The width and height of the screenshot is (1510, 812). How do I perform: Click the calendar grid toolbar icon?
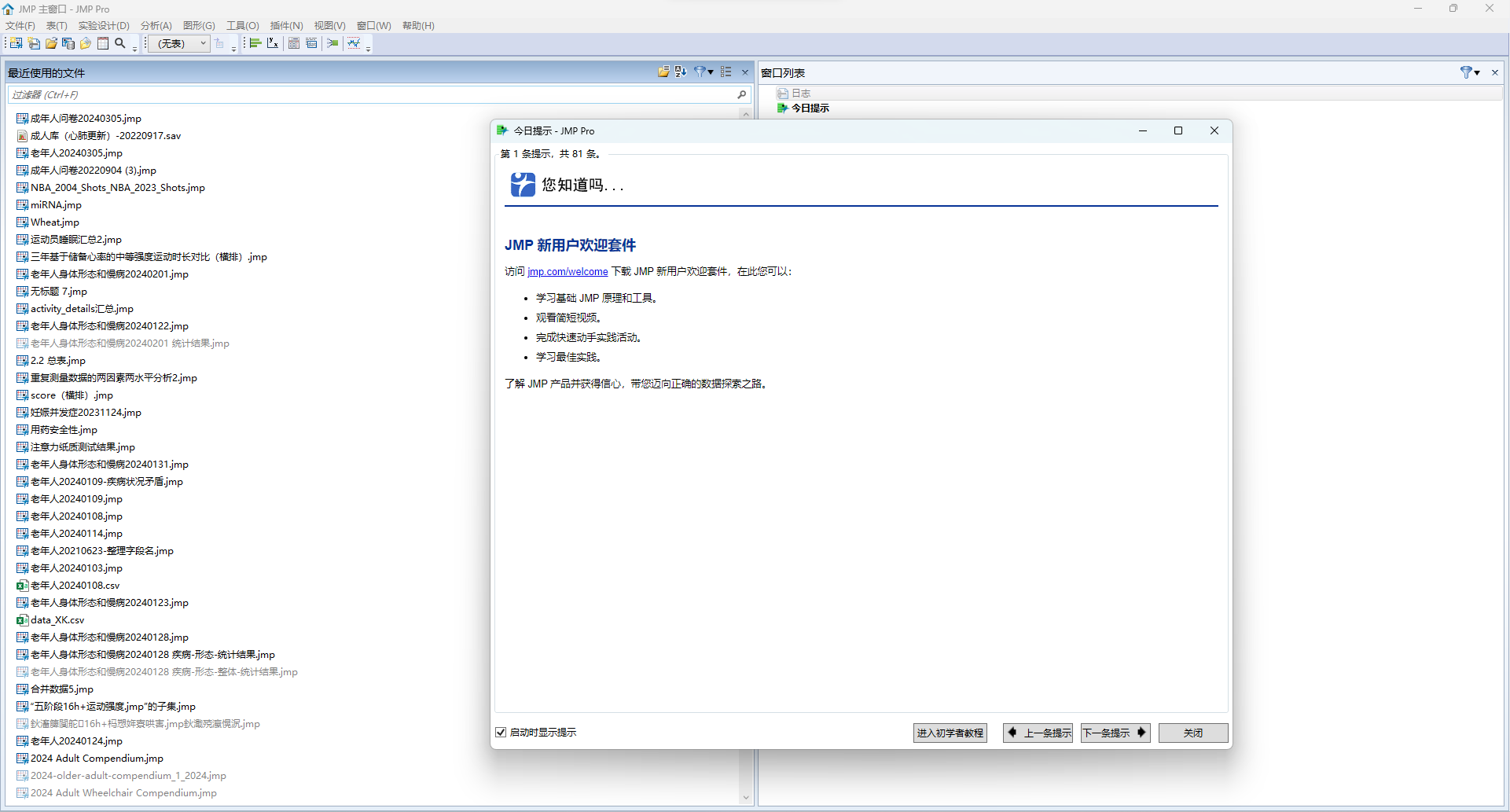point(103,43)
